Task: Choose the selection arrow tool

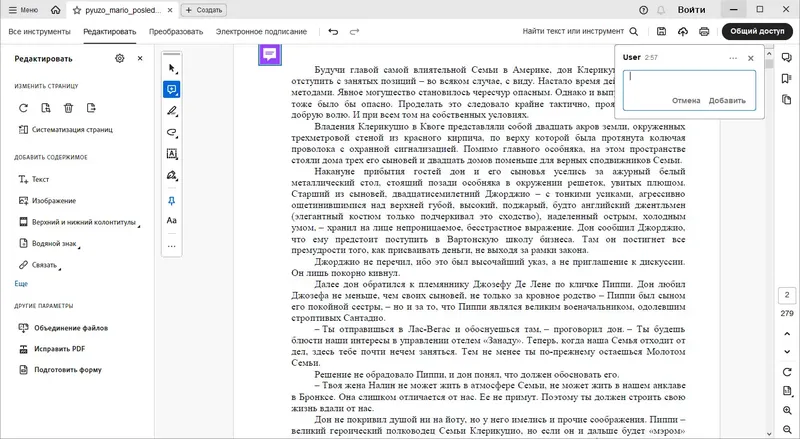Action: click(x=172, y=68)
